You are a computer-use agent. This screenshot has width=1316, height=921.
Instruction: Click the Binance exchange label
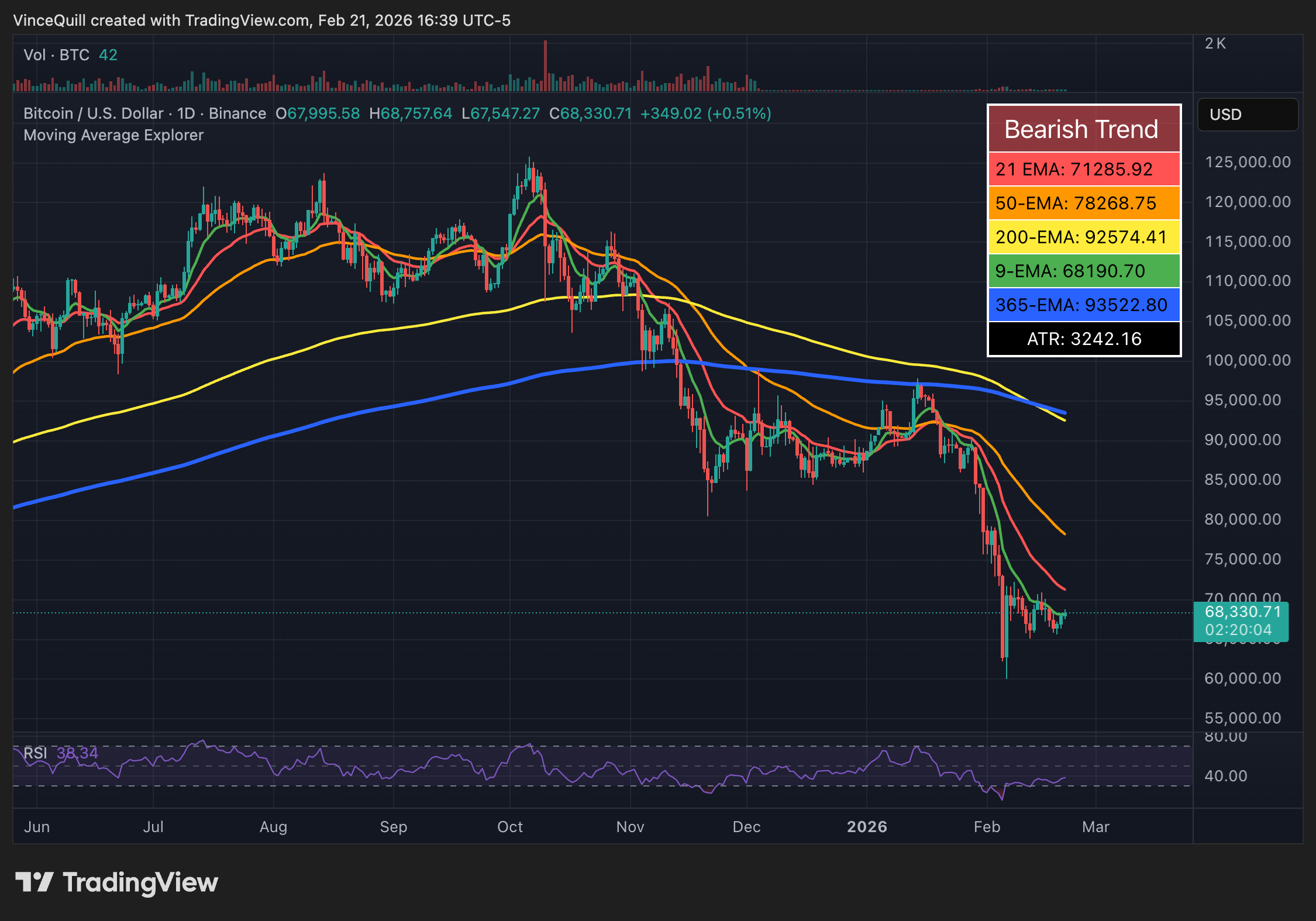237,113
